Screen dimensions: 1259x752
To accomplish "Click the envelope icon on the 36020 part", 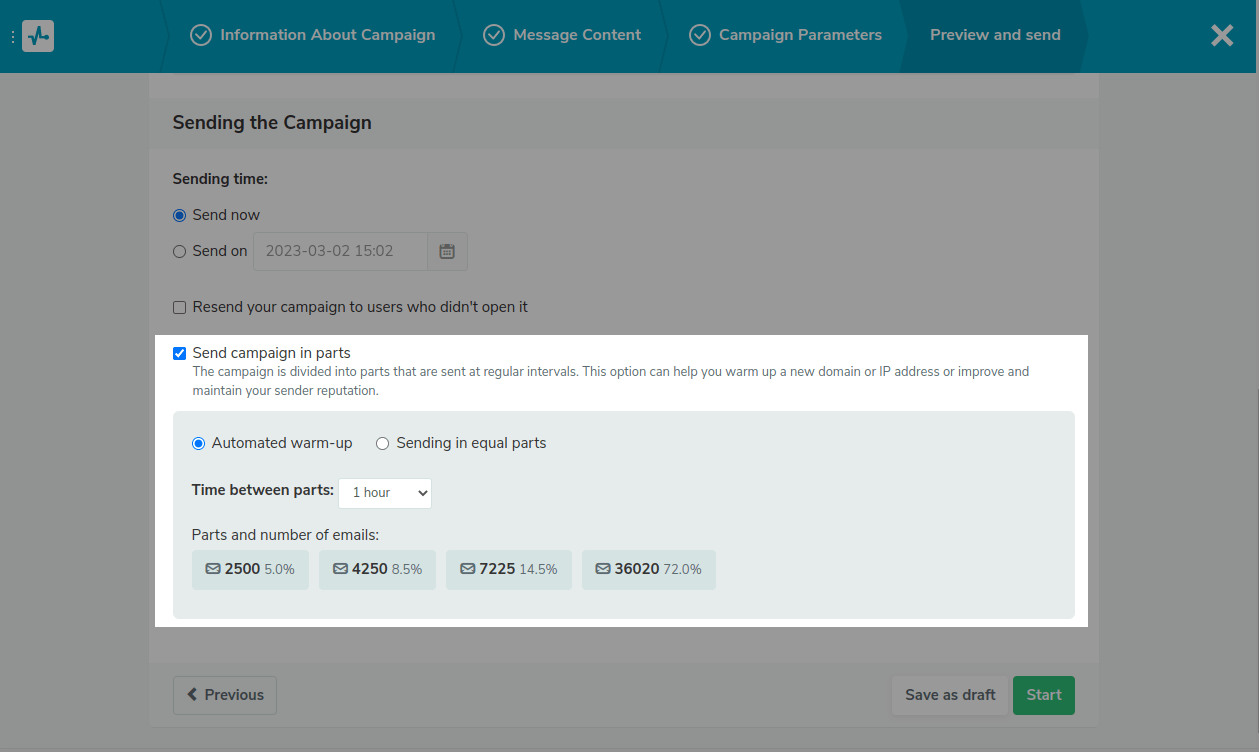I will click(x=603, y=569).
